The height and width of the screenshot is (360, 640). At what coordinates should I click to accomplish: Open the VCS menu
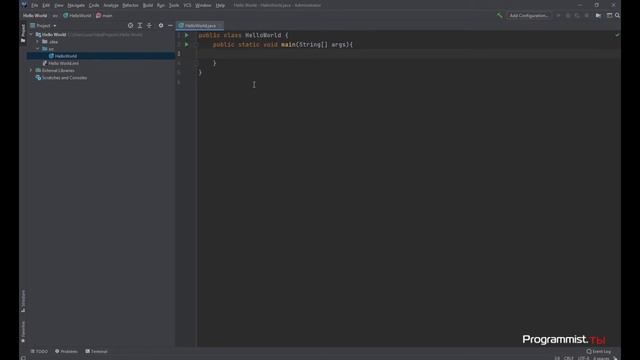187,5
